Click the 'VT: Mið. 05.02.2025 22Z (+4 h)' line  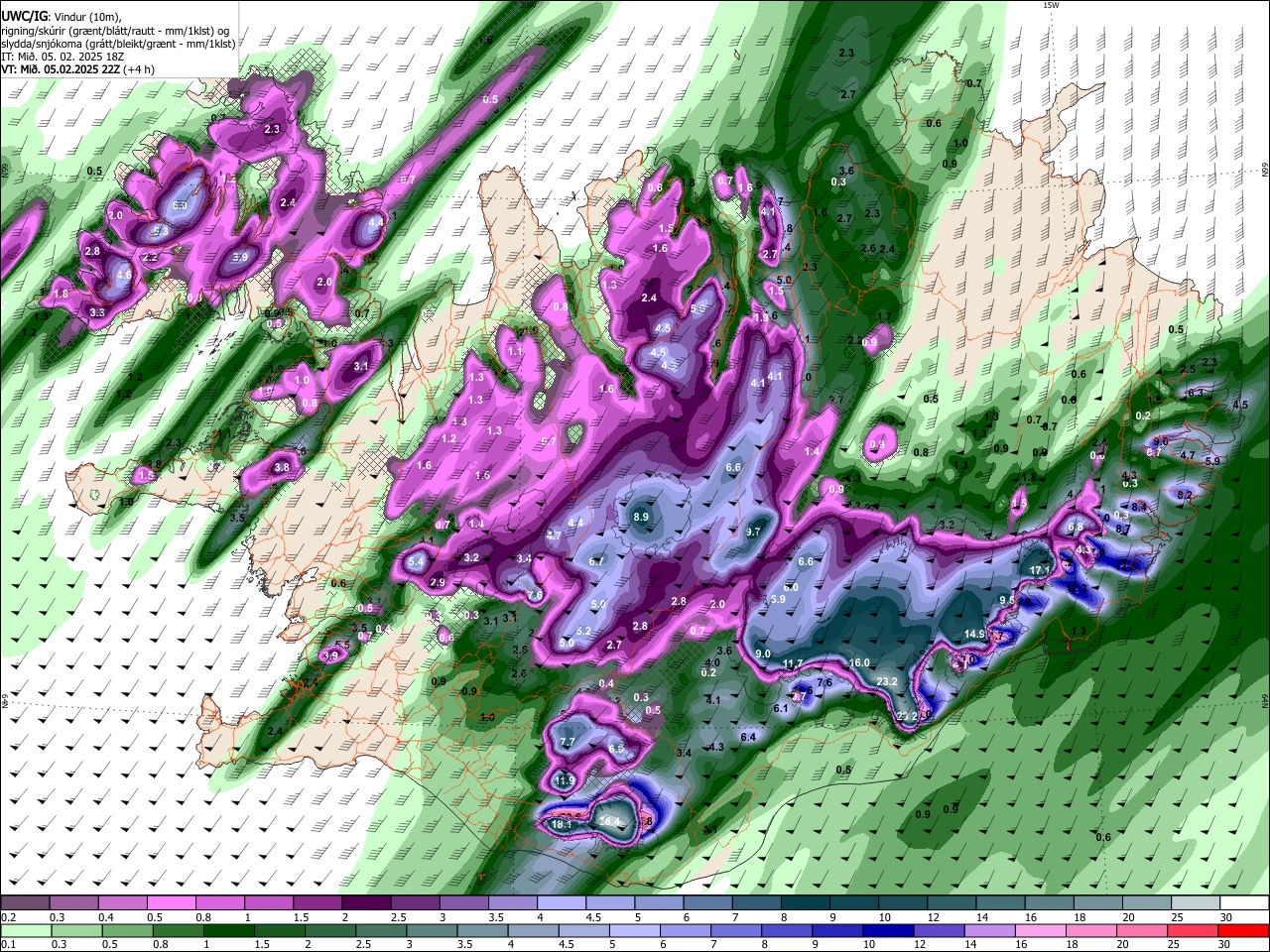pyautogui.click(x=77, y=69)
